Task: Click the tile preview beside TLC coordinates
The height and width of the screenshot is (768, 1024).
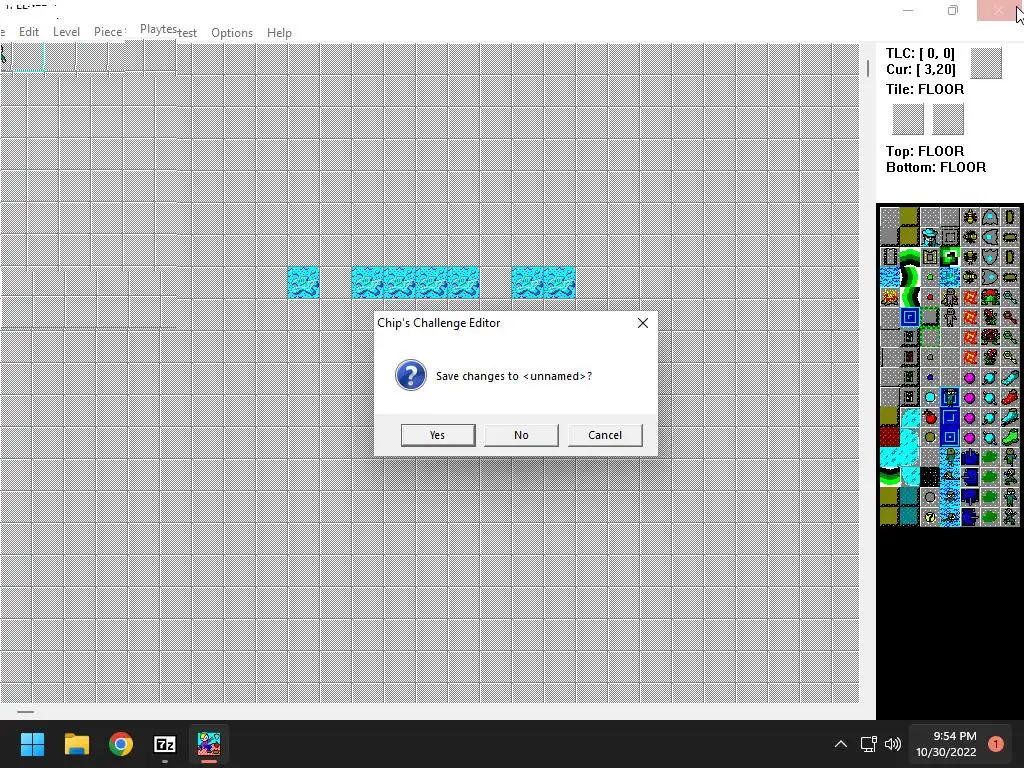Action: (x=986, y=63)
